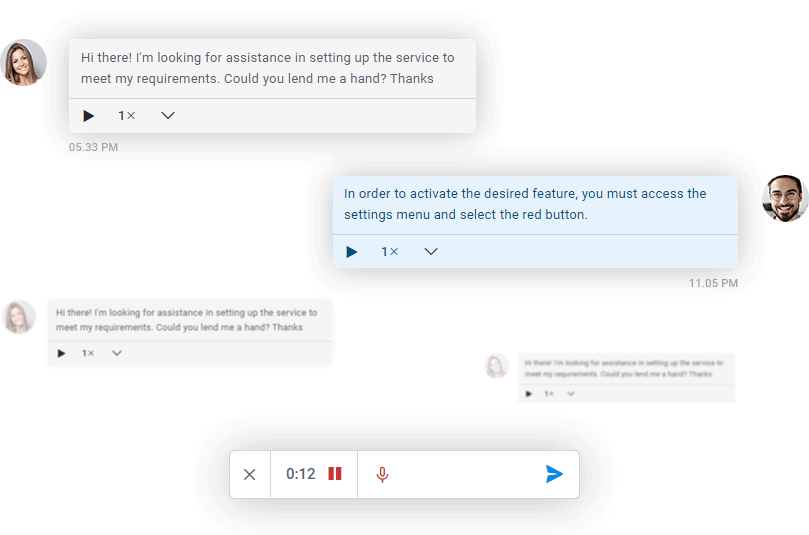809x535 pixels.
Task: Play the medium-sized gray message audio
Action: coord(62,353)
